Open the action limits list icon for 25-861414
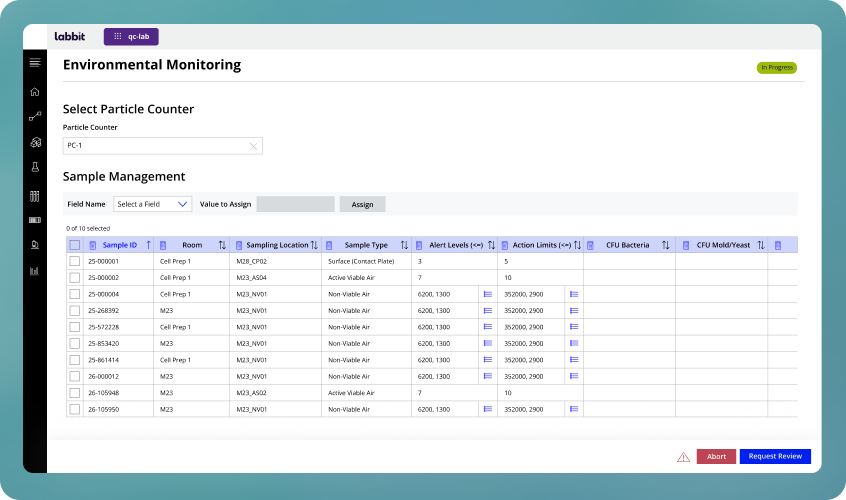The height and width of the screenshot is (500, 846). (574, 360)
